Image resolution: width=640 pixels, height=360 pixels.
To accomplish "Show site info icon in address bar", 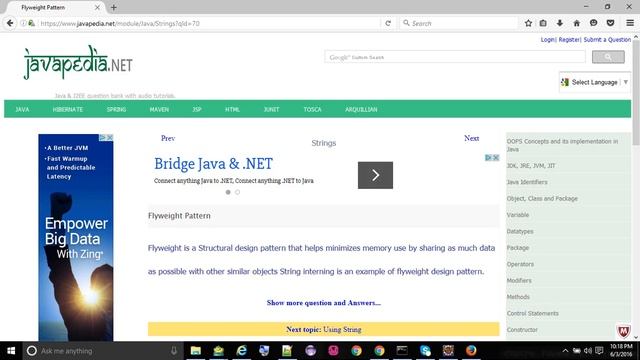I will tap(23, 23).
